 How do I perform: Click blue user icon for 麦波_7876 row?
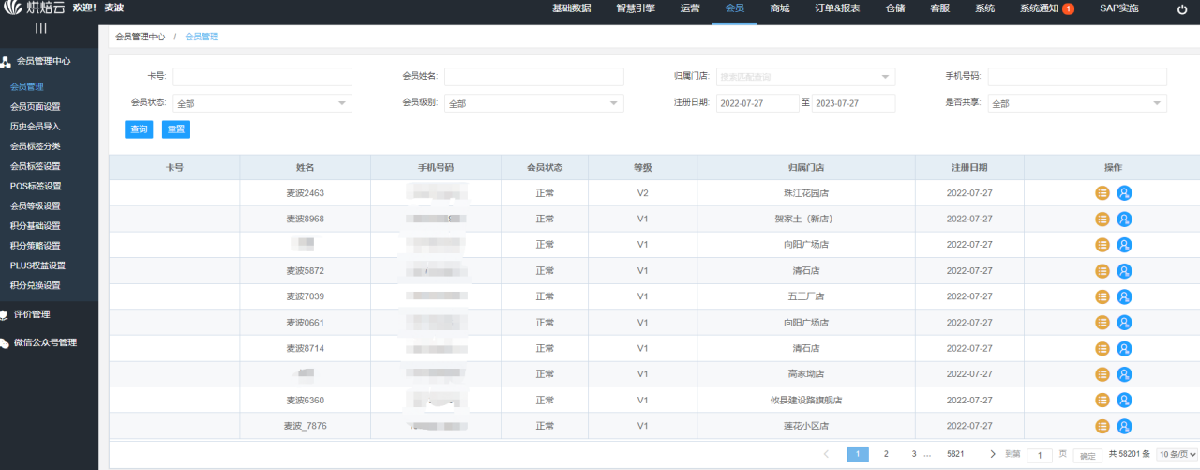click(x=1124, y=426)
